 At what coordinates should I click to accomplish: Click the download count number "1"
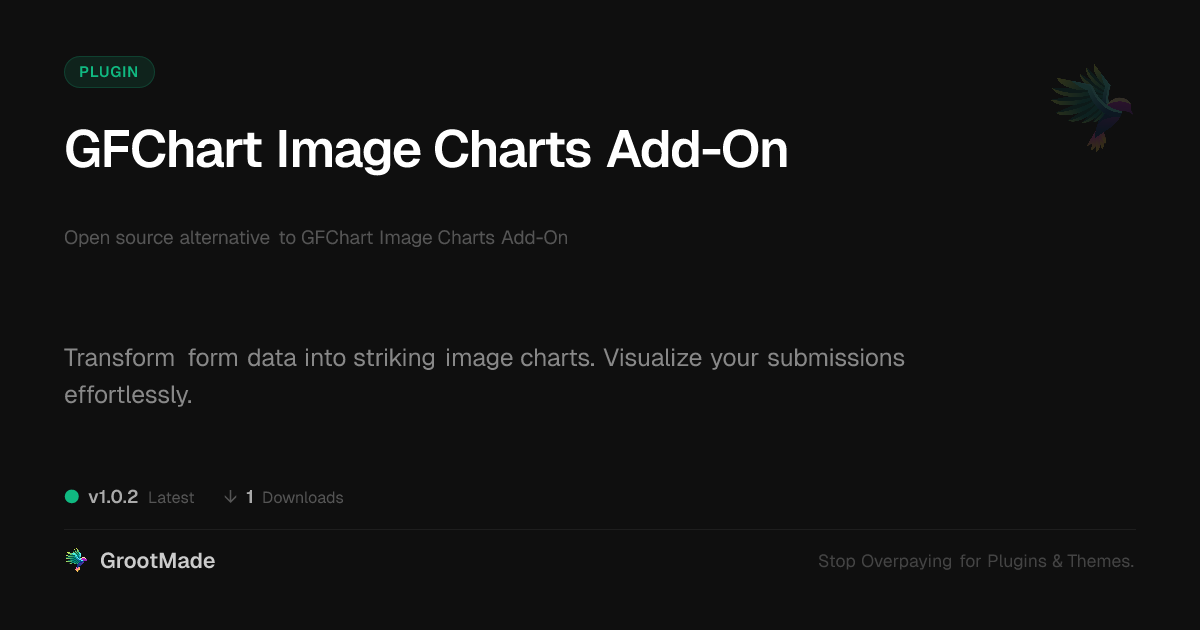(249, 497)
